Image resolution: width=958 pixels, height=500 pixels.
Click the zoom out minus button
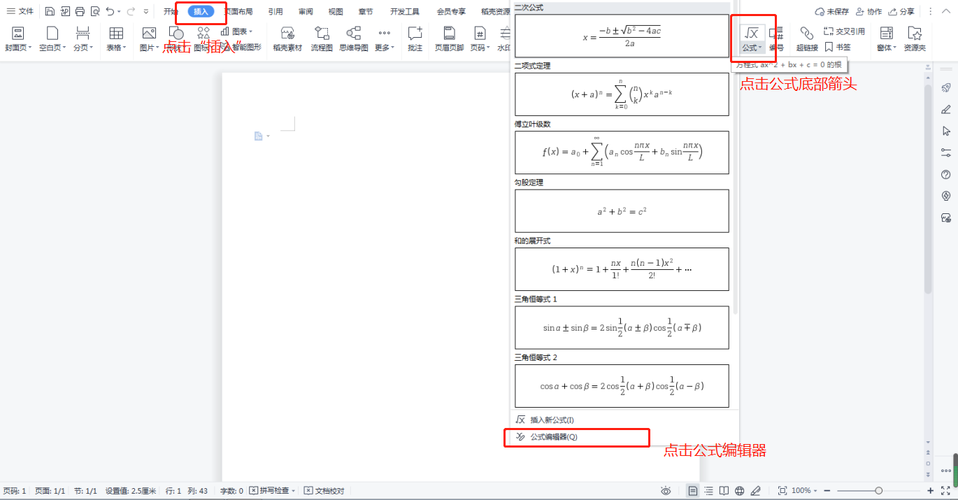tap(827, 490)
